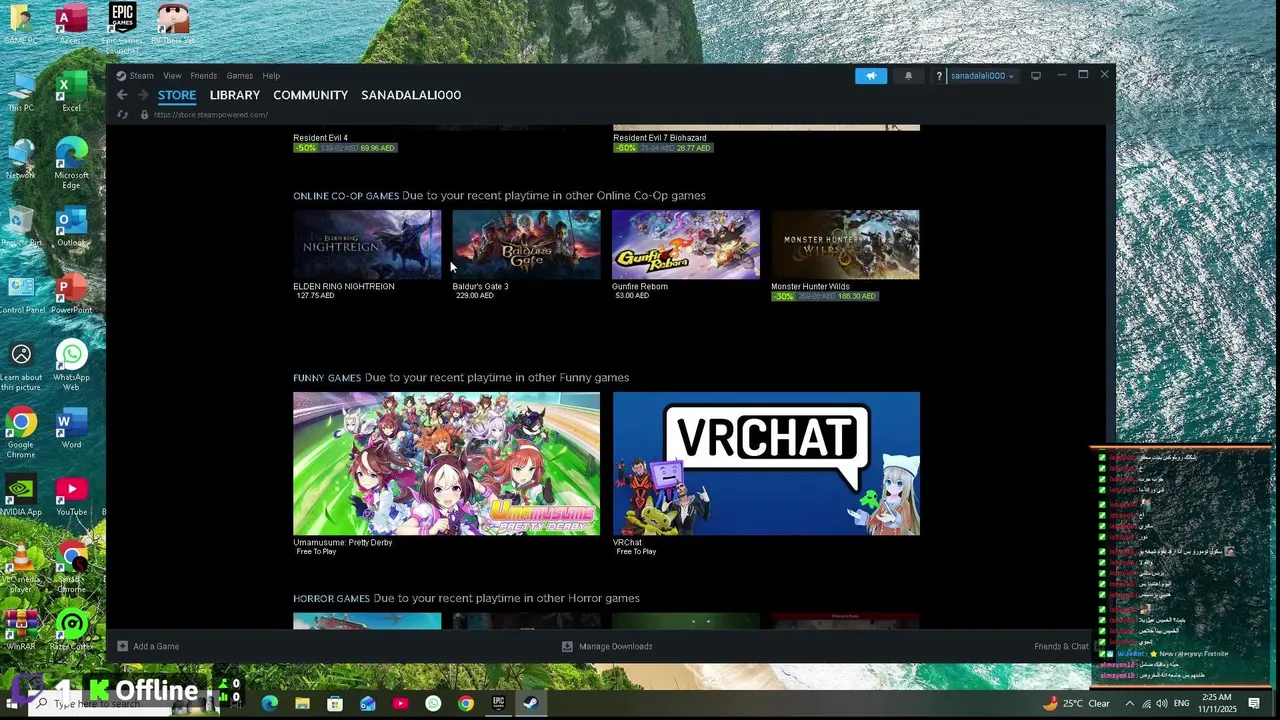Screen dimensions: 1280x720
Task: Open Steam announcements via the megaphone button
Action: pyautogui.click(x=871, y=76)
